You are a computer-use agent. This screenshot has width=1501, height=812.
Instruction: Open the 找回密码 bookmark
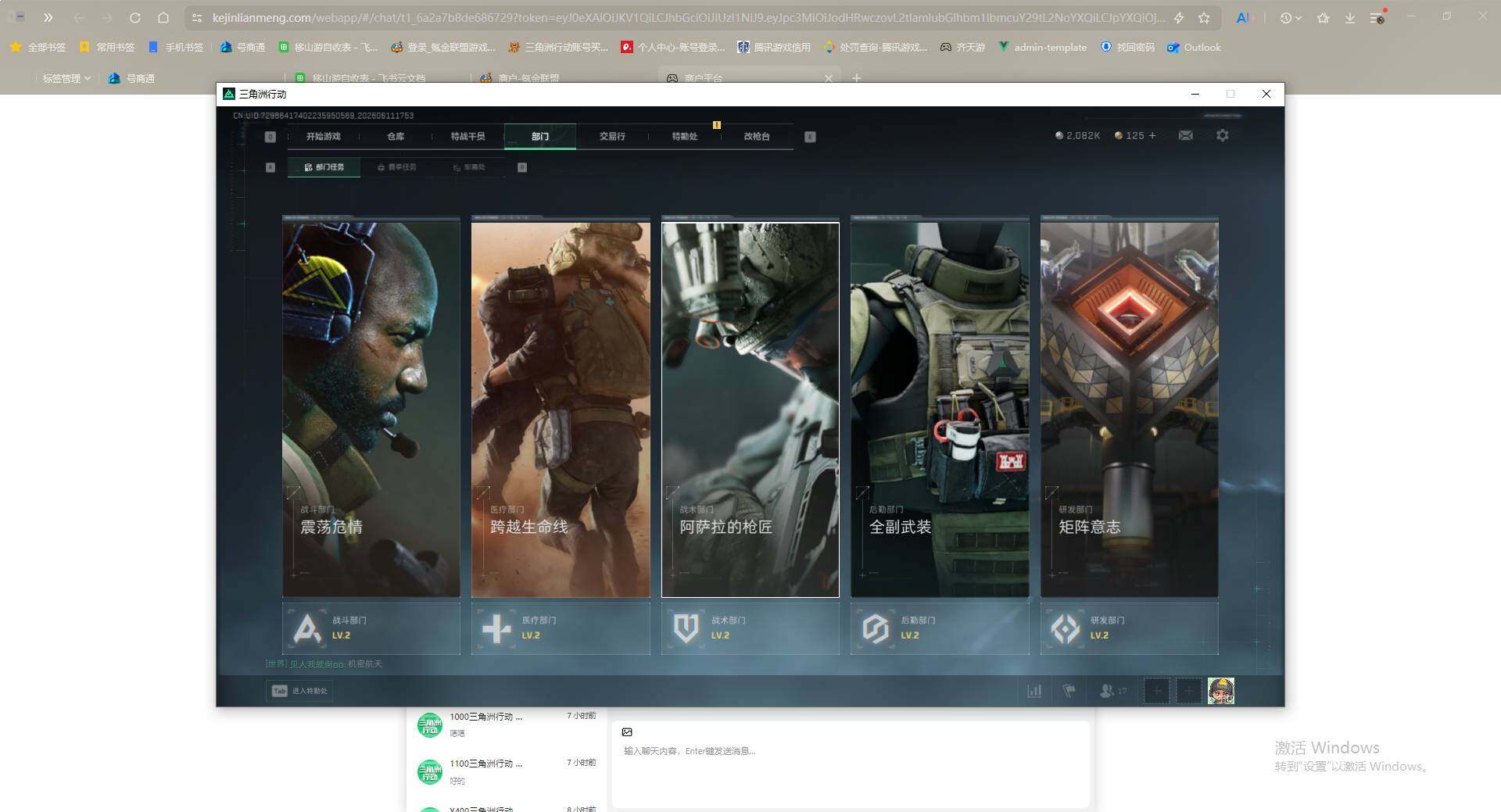pos(1127,47)
